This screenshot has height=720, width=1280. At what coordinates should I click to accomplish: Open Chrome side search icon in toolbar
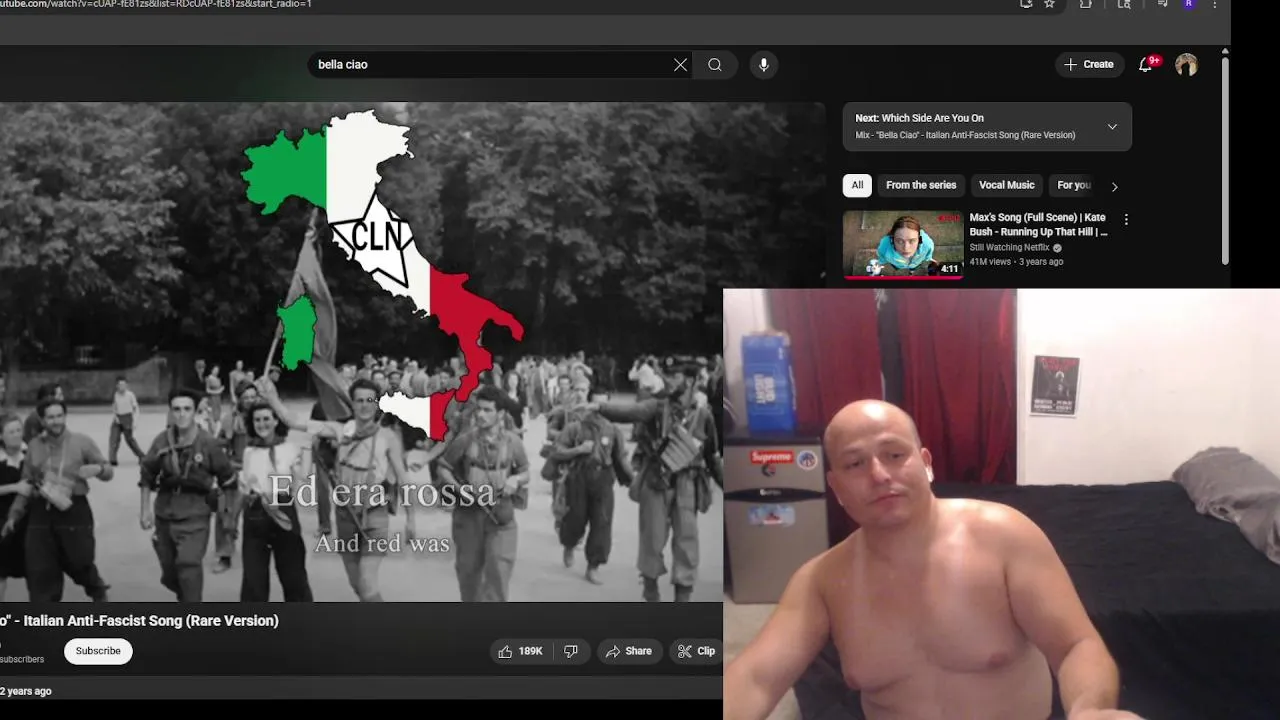1124,4
